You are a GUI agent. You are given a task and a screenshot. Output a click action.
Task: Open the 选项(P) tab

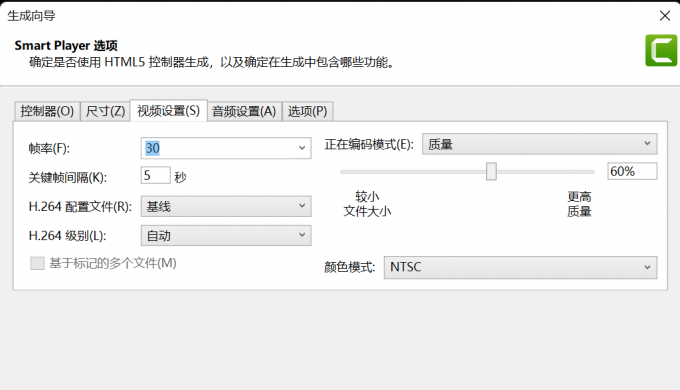pyautogui.click(x=307, y=111)
